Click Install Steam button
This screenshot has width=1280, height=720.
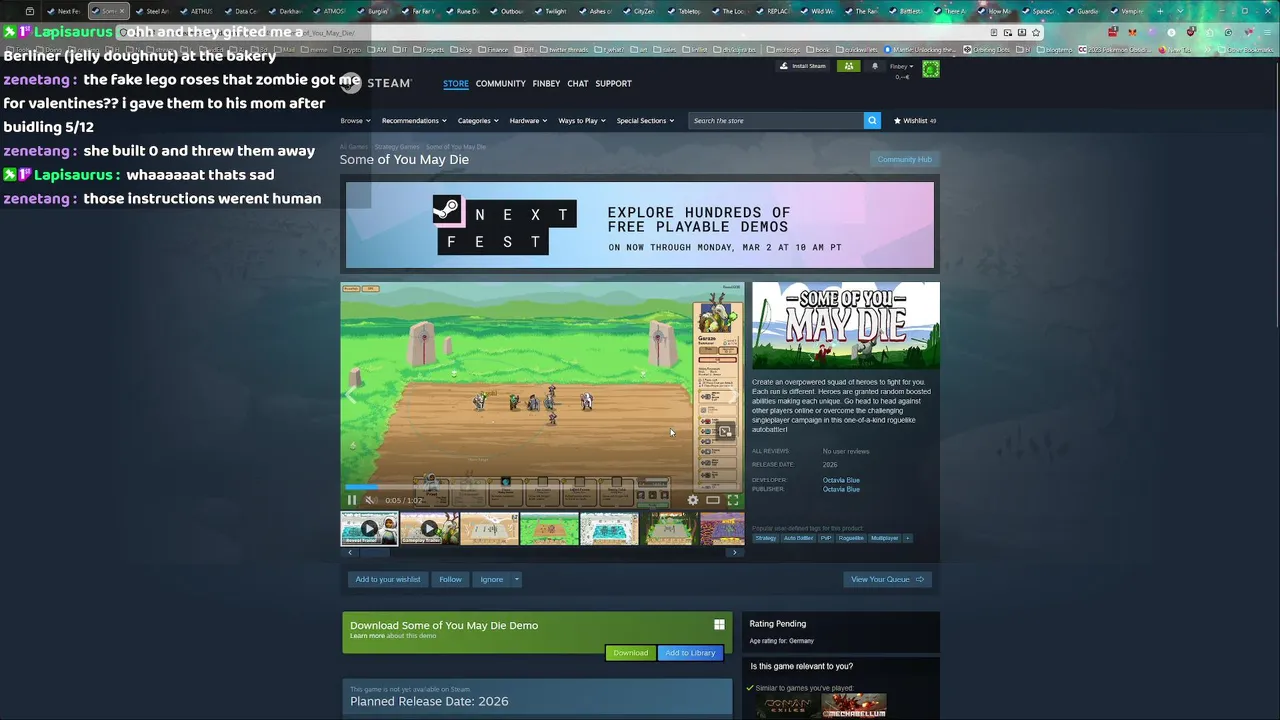pos(804,66)
